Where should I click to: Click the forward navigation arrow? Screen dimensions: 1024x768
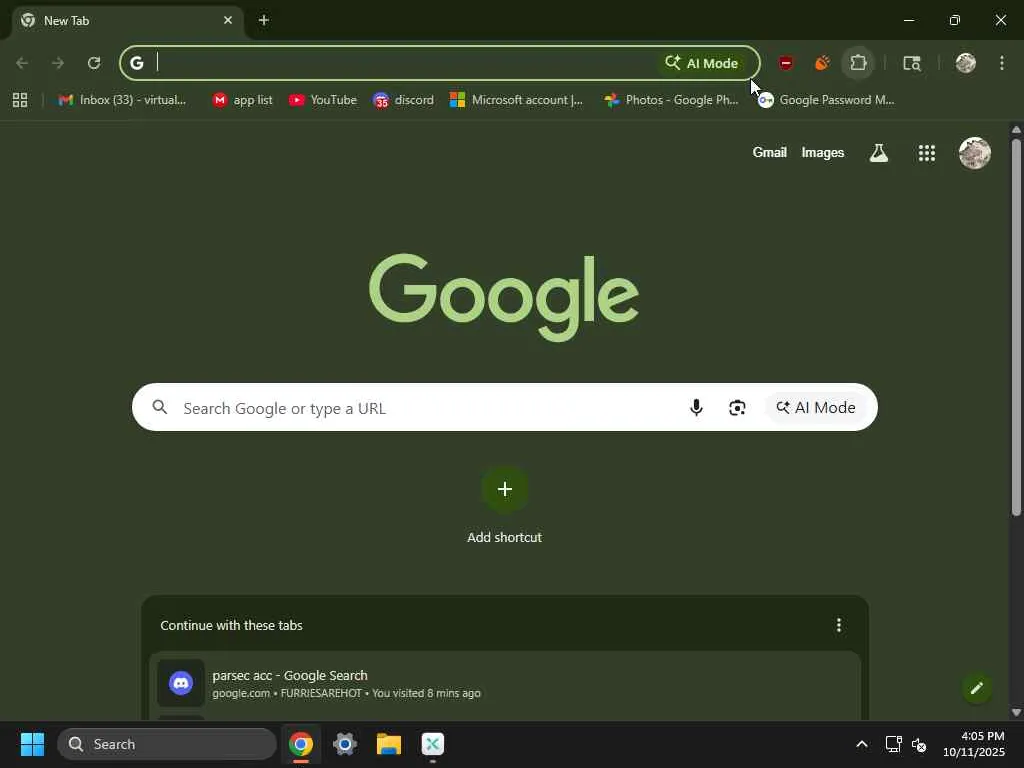coord(58,63)
